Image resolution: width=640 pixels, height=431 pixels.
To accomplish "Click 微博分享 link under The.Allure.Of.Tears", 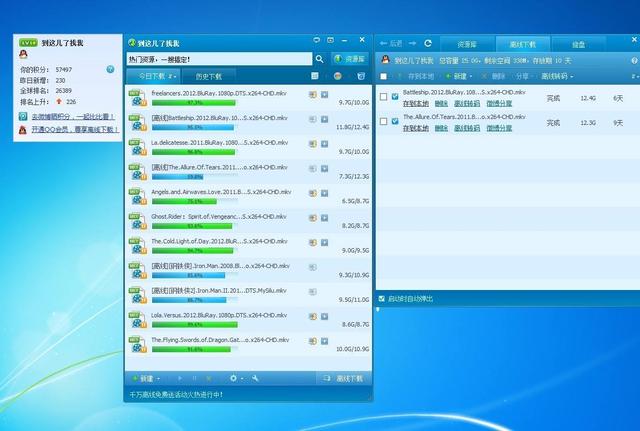I will [x=499, y=128].
